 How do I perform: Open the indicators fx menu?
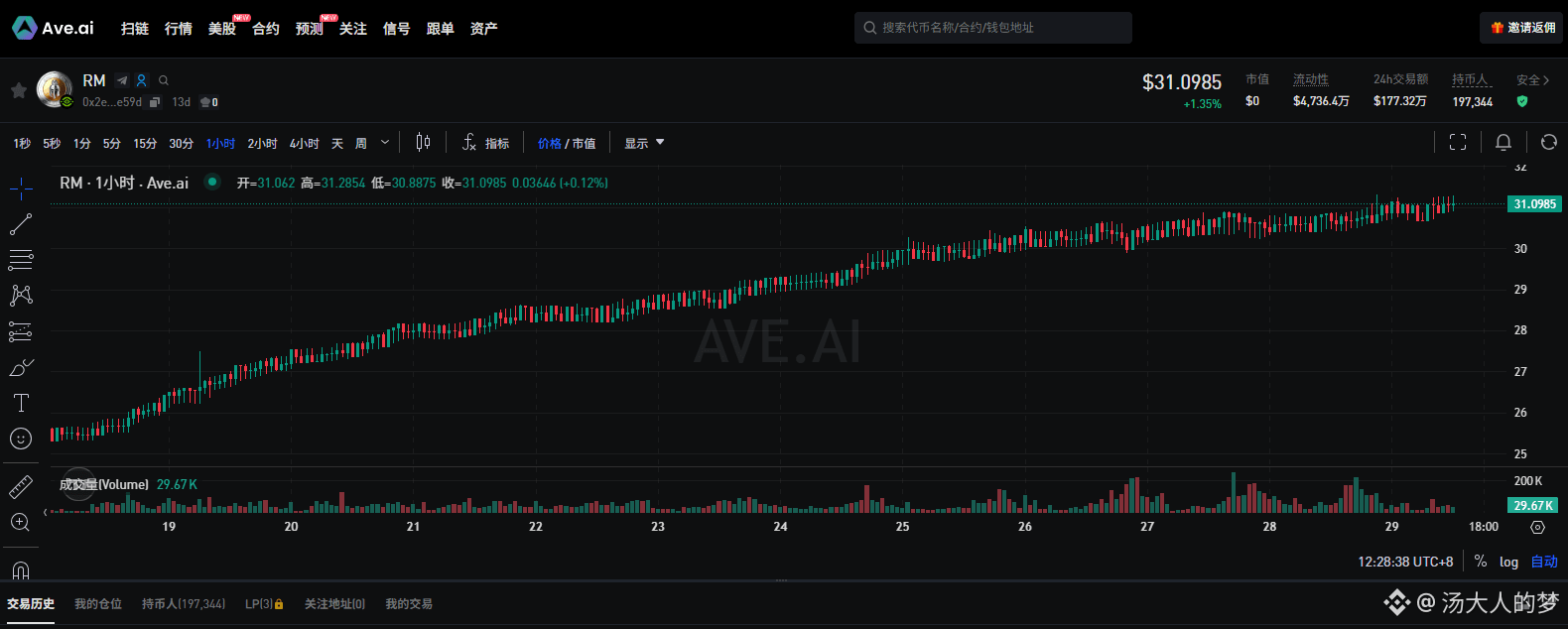point(485,143)
